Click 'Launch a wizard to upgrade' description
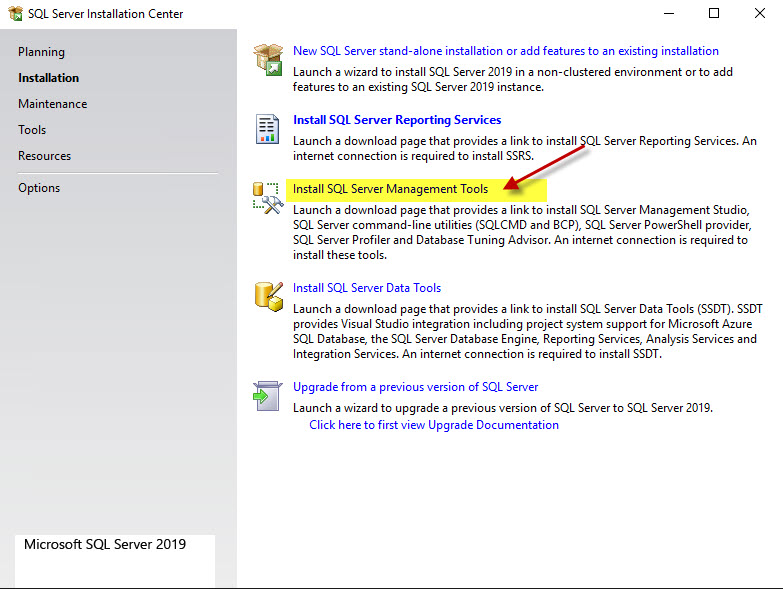Screen dimensions: 783x589 (x=503, y=408)
